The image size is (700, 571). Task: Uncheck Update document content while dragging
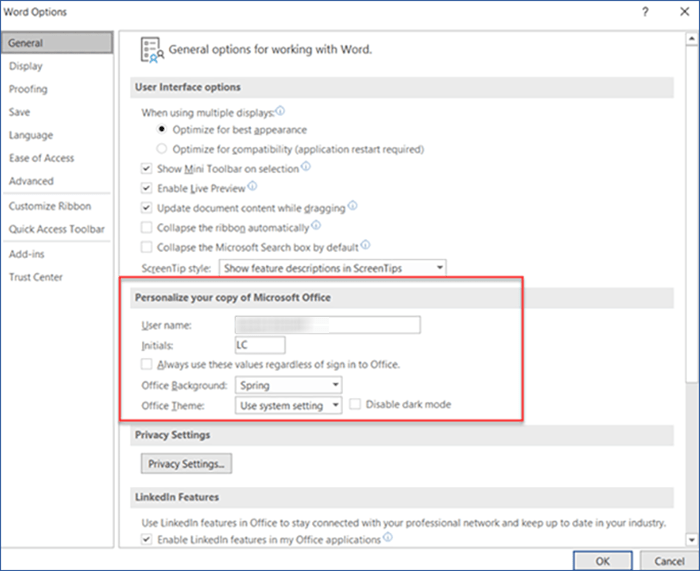point(146,208)
